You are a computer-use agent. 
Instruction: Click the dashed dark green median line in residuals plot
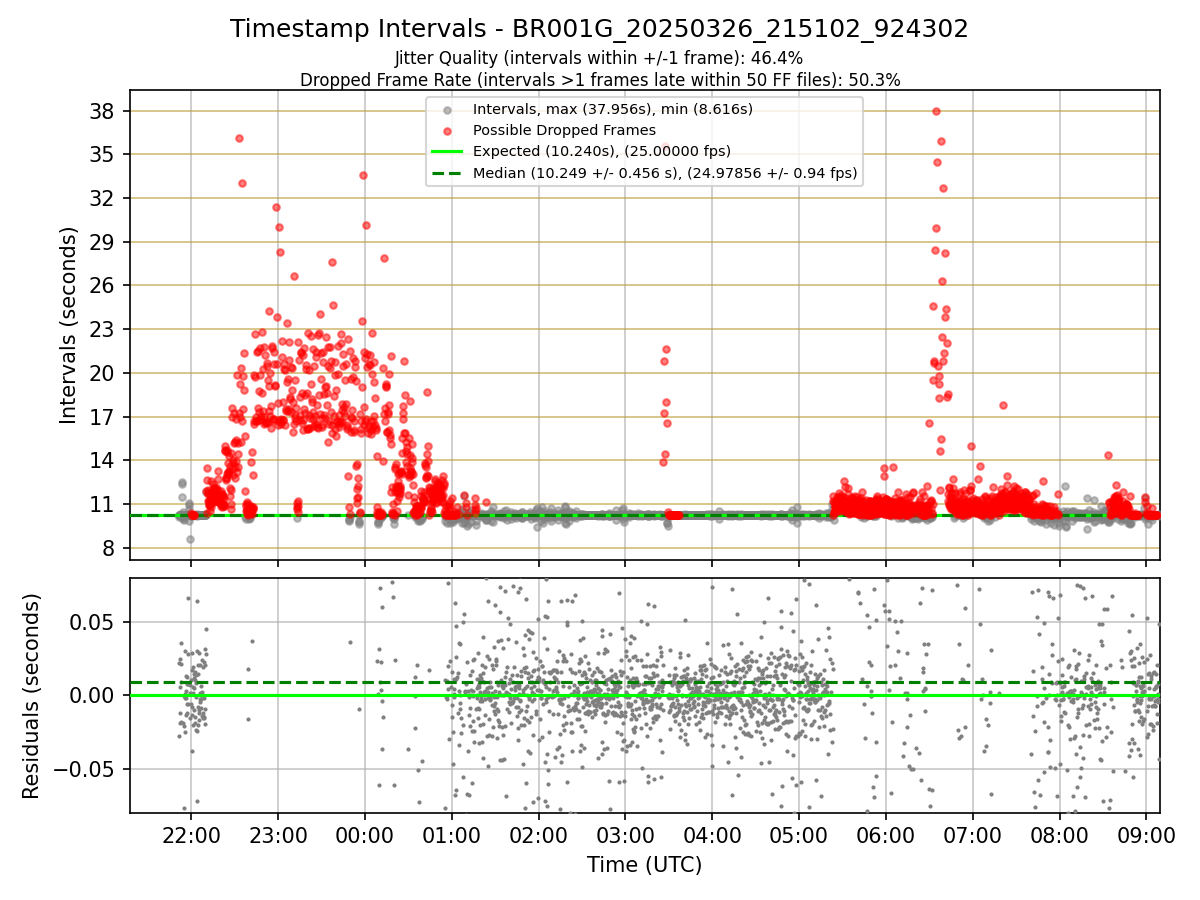pos(644,683)
